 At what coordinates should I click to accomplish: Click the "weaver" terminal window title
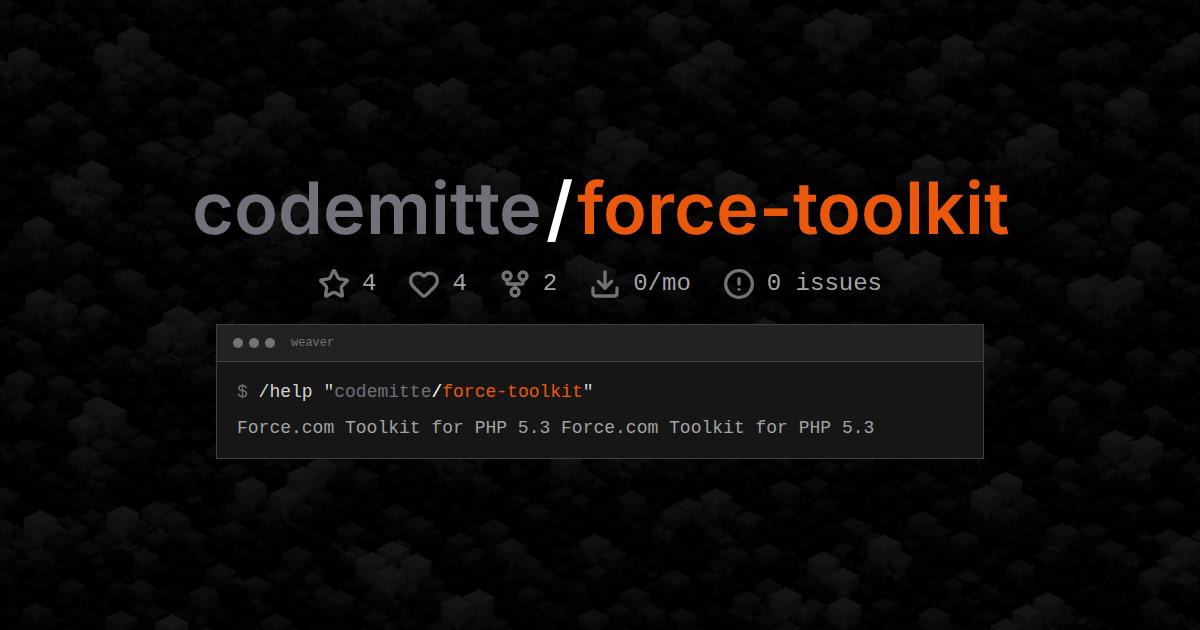click(312, 343)
